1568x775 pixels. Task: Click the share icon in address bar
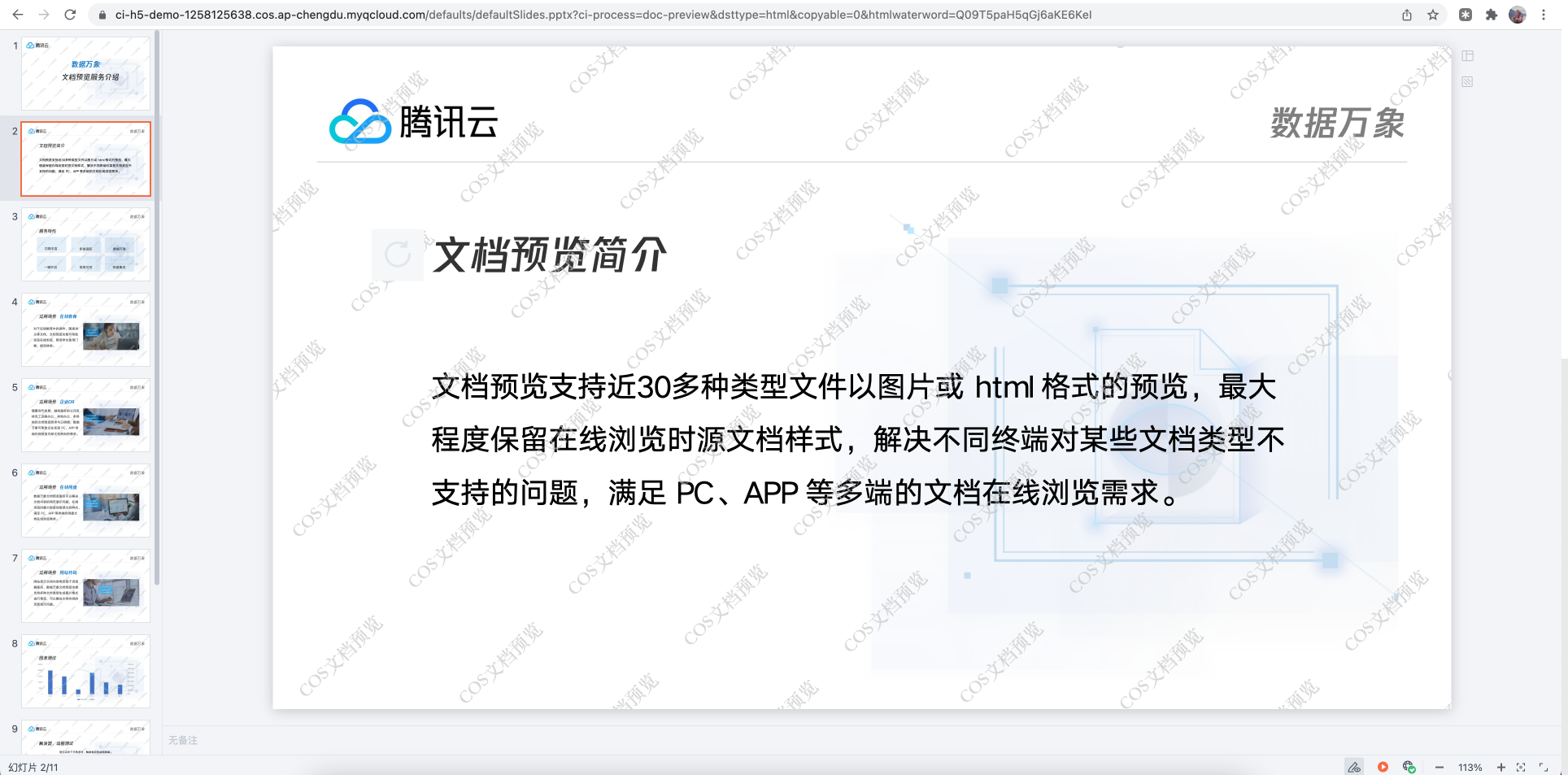pos(1407,15)
